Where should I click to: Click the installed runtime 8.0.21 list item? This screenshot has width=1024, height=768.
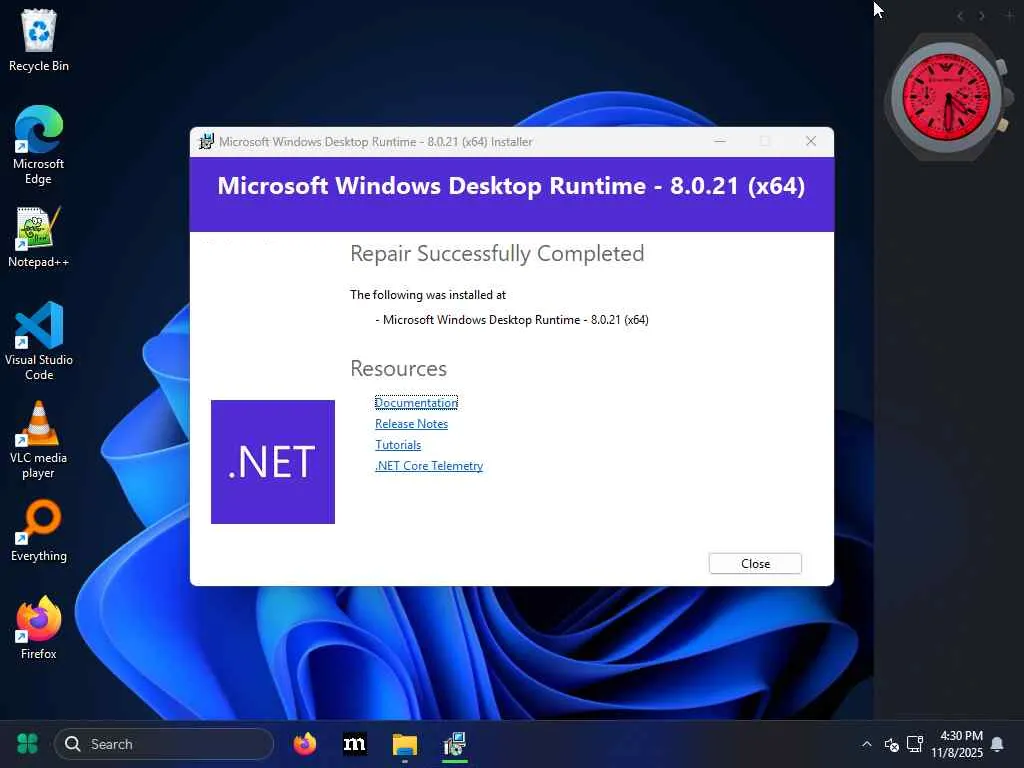pyautogui.click(x=512, y=320)
